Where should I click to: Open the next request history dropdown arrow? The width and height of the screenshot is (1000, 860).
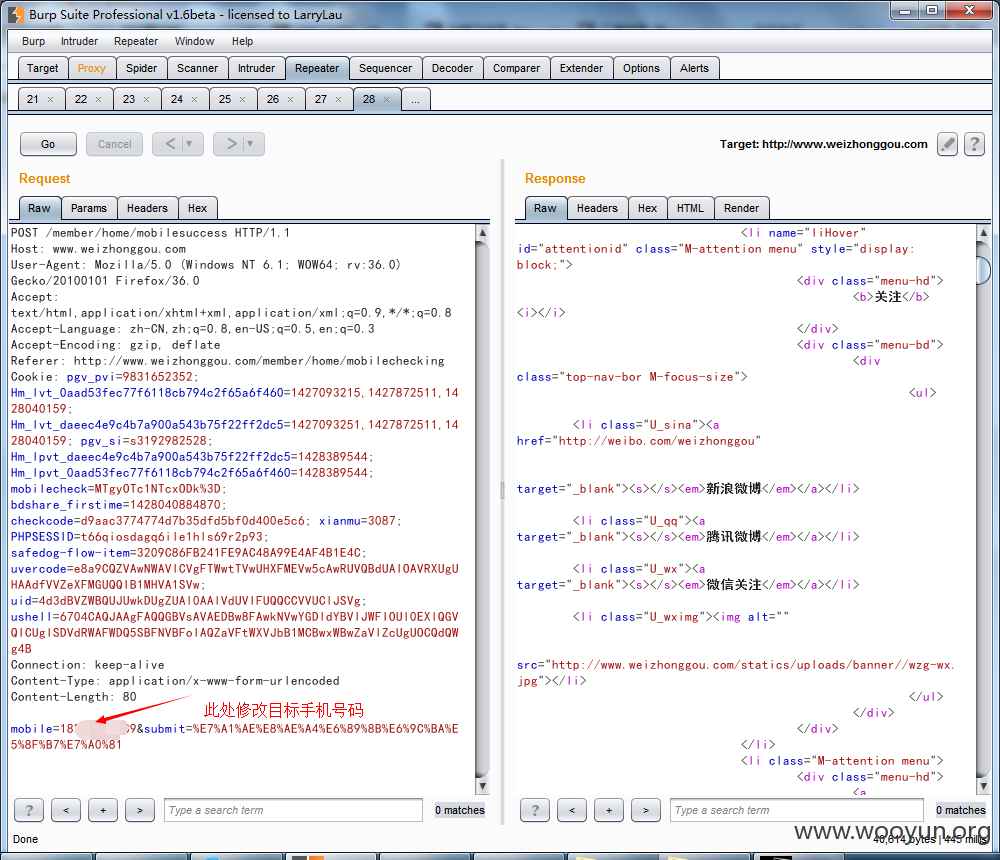coord(251,144)
